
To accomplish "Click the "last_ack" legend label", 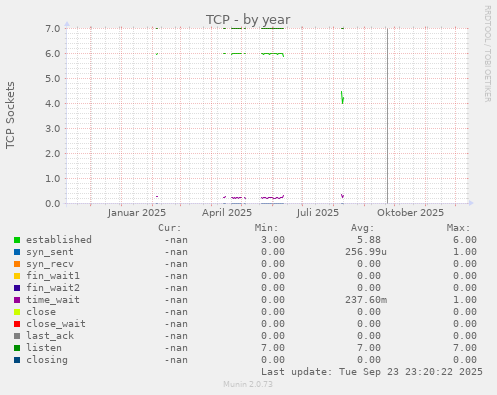I will click(50, 336).
